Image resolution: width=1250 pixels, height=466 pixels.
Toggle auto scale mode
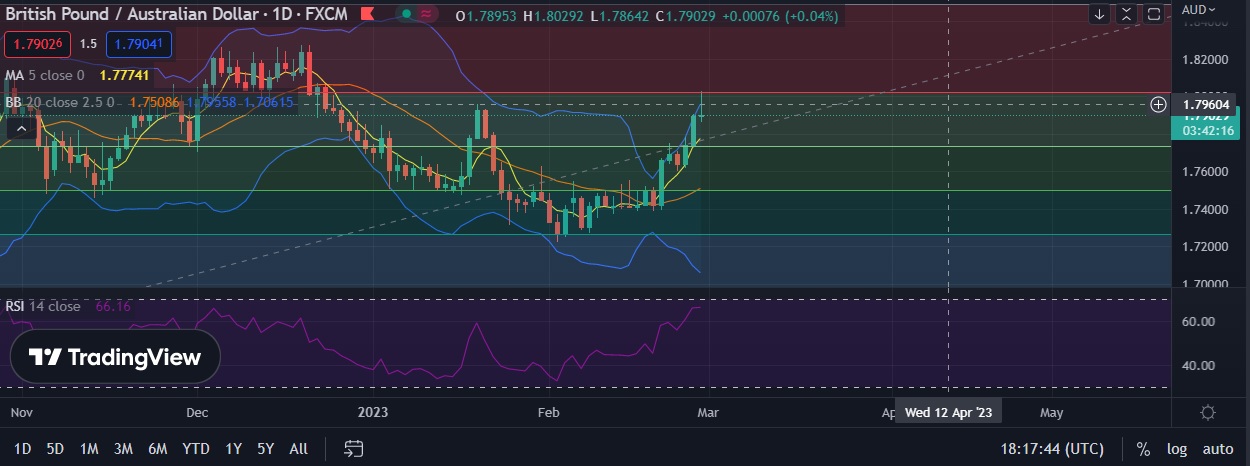pyautogui.click(x=1217, y=449)
